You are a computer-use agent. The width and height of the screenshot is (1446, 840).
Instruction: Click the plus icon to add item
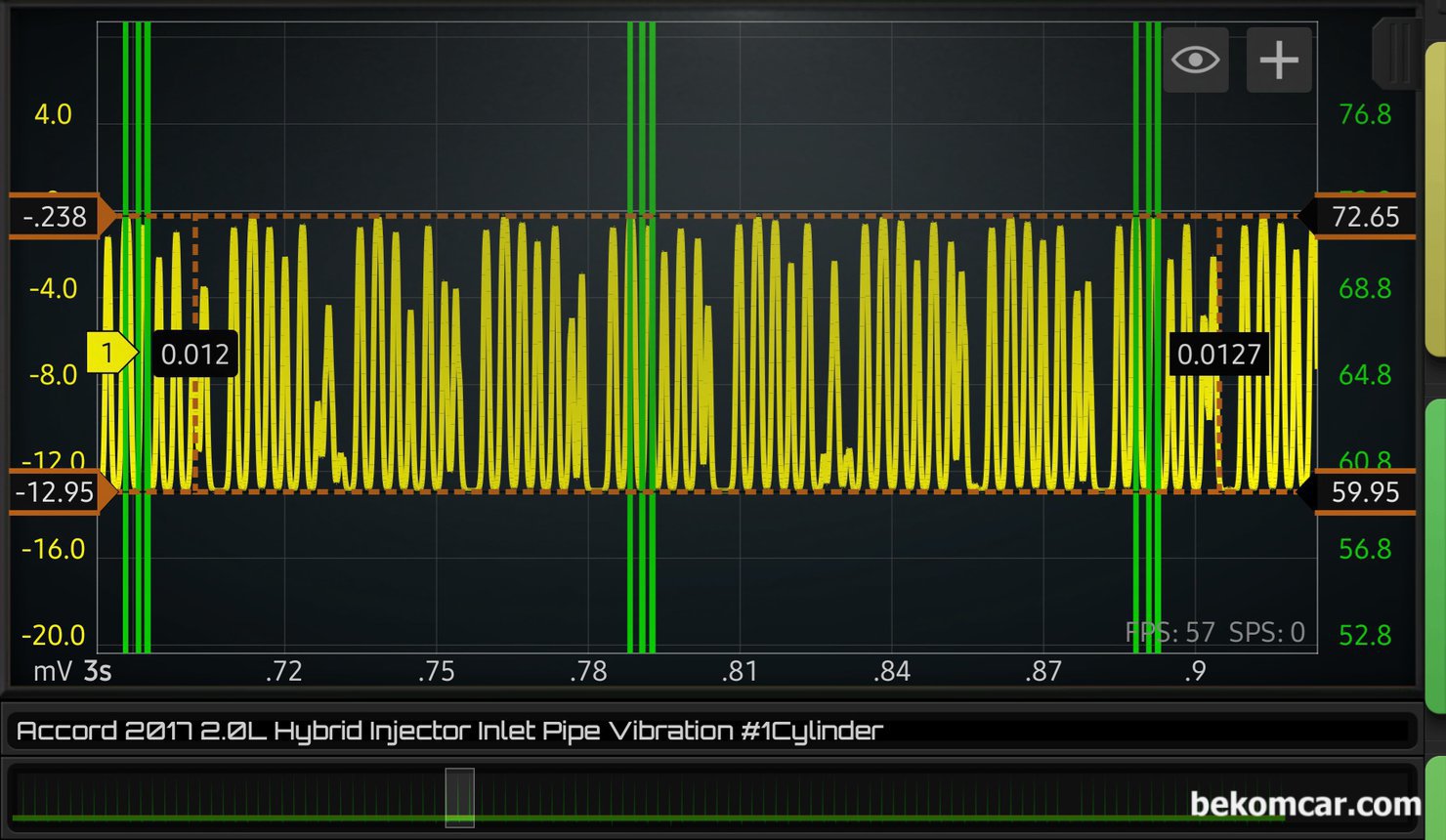pos(1279,61)
